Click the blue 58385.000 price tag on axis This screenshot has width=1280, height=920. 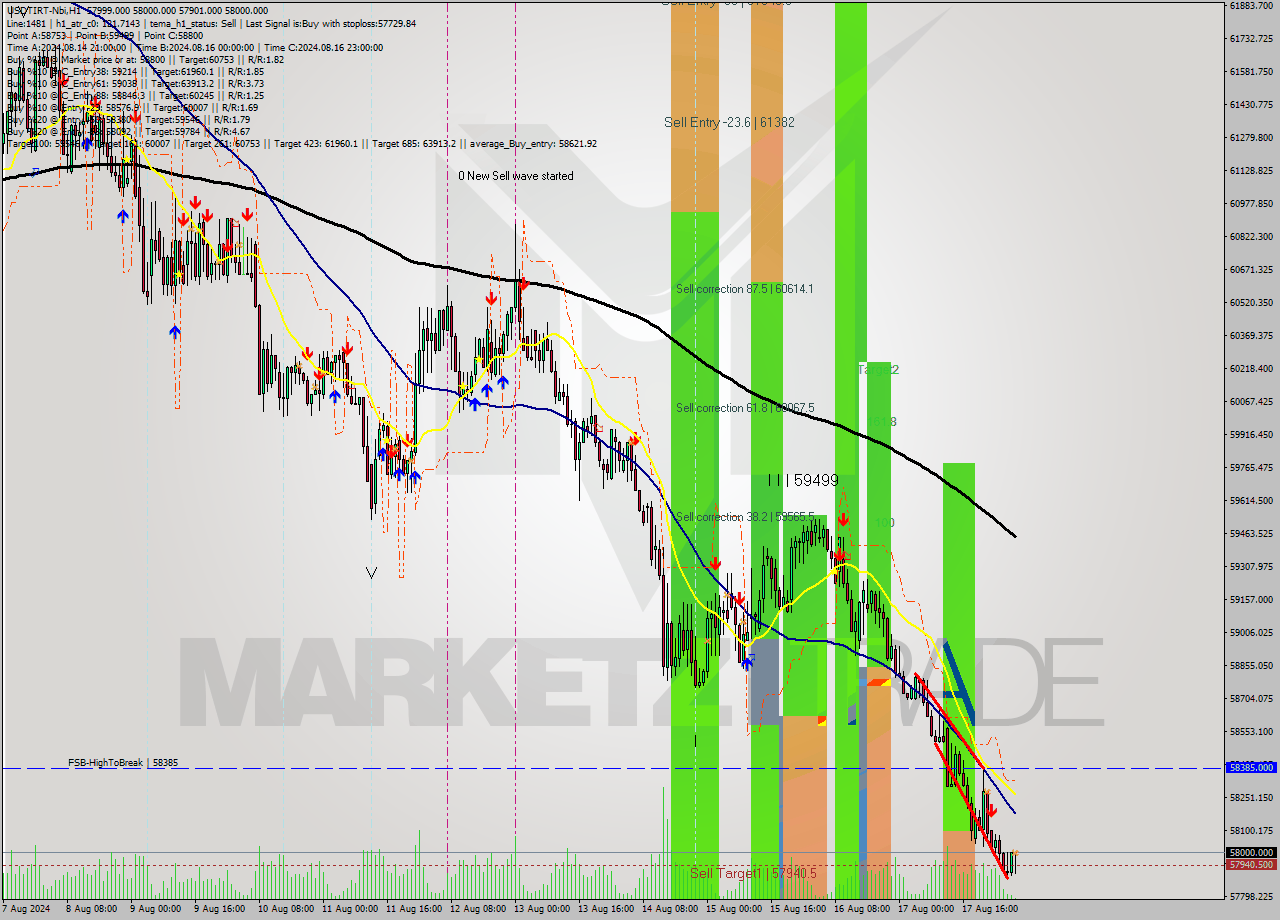click(1251, 767)
